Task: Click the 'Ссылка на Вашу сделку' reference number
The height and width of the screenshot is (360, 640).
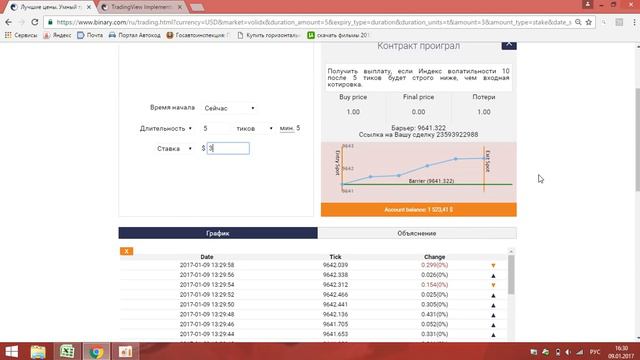Action: (457, 134)
